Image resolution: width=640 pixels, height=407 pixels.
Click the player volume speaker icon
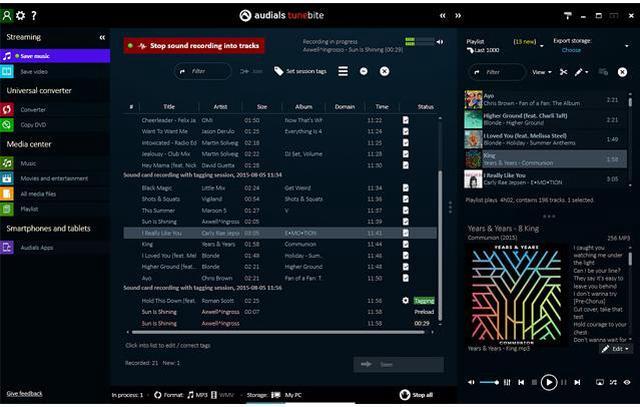click(471, 383)
